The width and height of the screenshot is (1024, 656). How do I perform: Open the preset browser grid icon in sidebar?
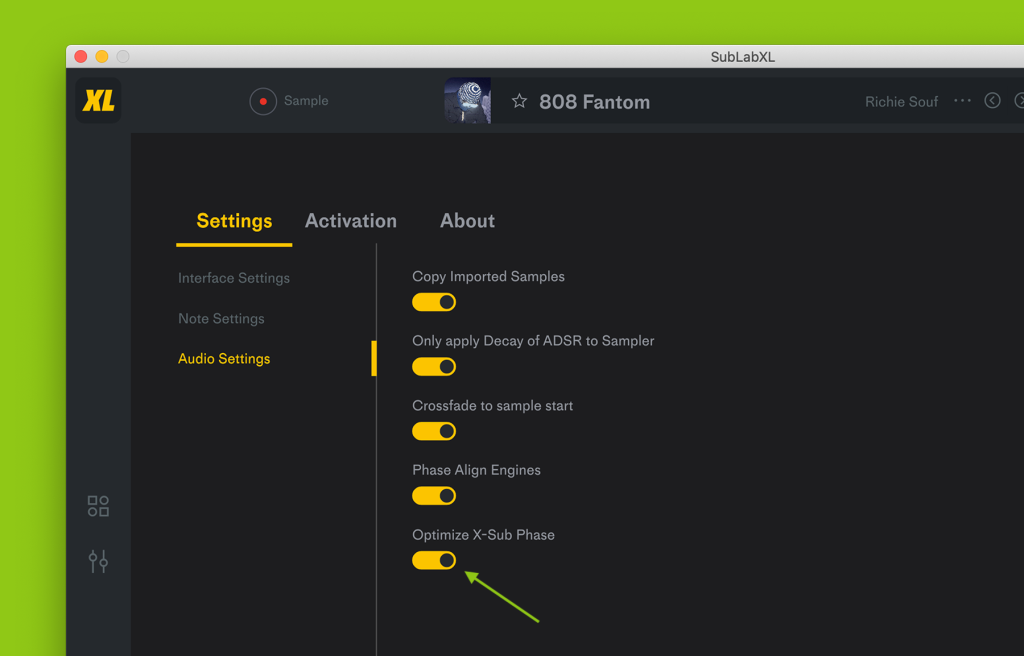click(x=98, y=506)
